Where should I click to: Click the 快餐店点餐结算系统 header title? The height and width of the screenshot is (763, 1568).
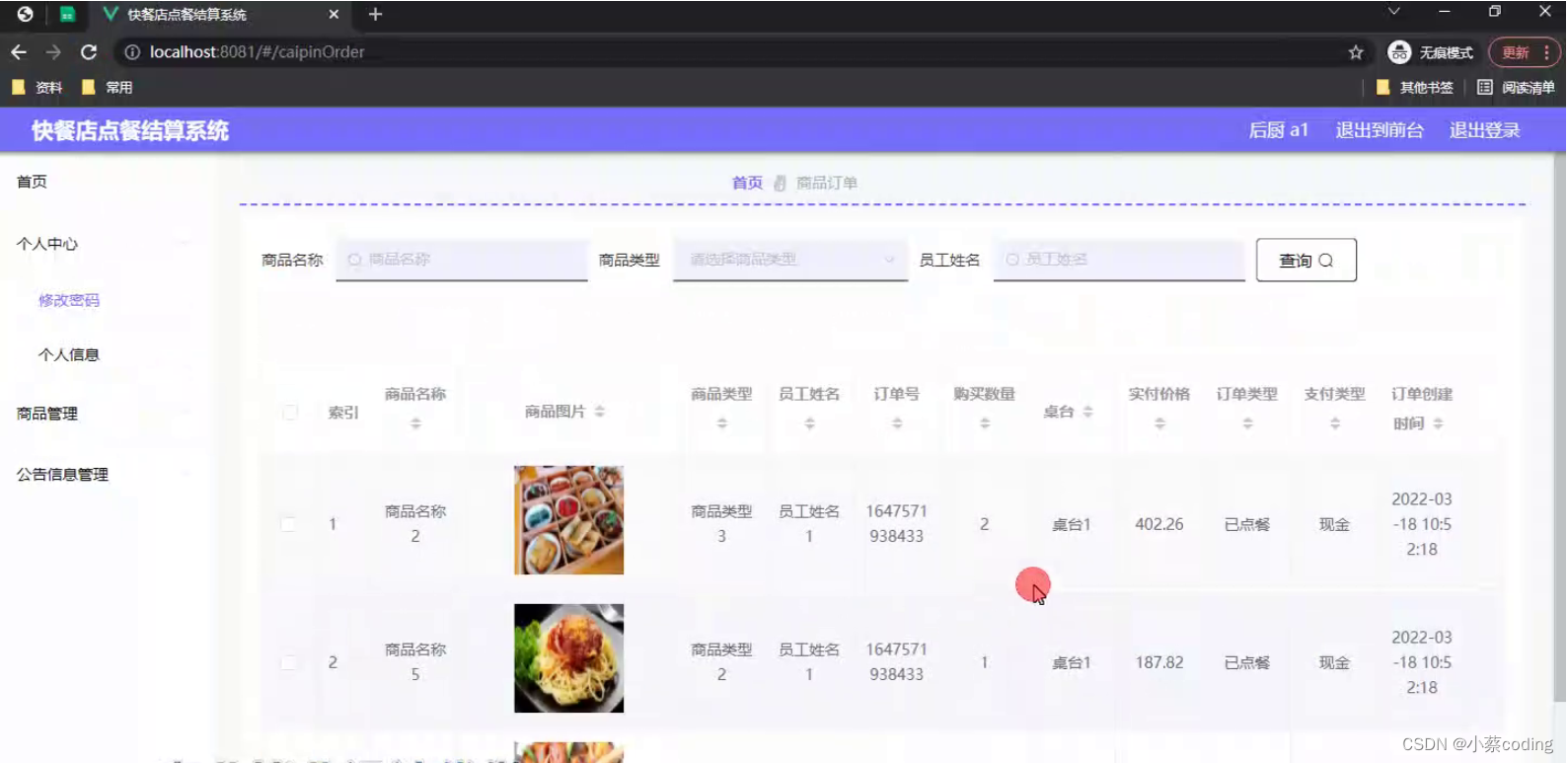[x=129, y=130]
